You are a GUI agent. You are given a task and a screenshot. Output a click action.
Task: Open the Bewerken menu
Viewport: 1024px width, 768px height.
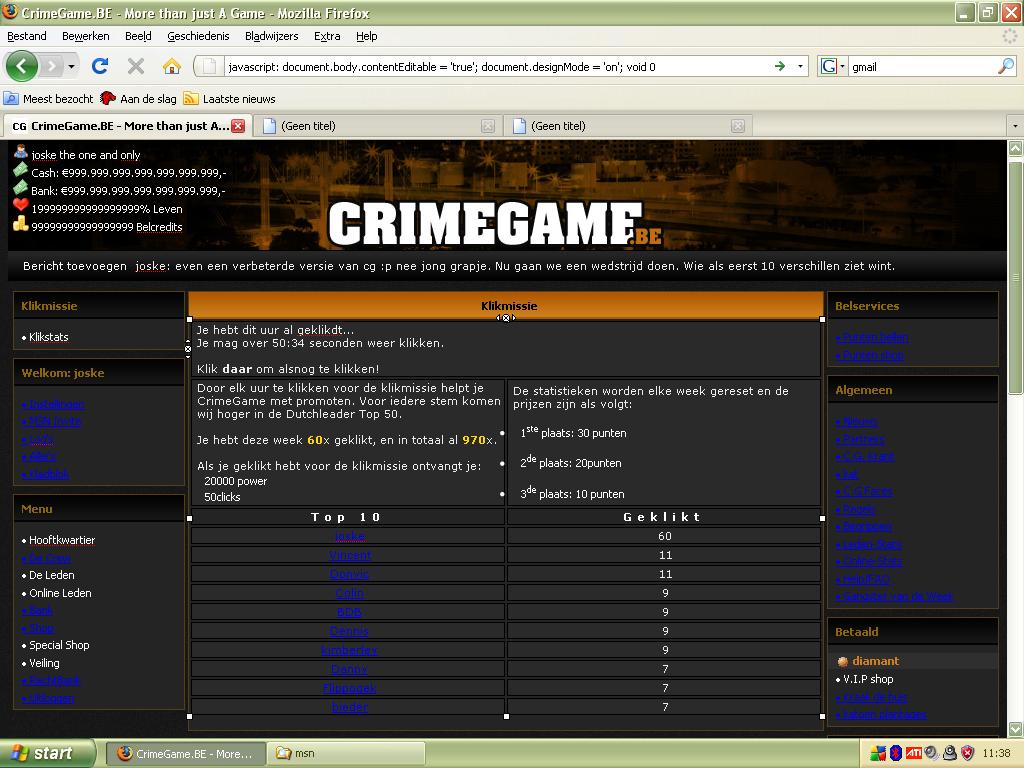86,36
